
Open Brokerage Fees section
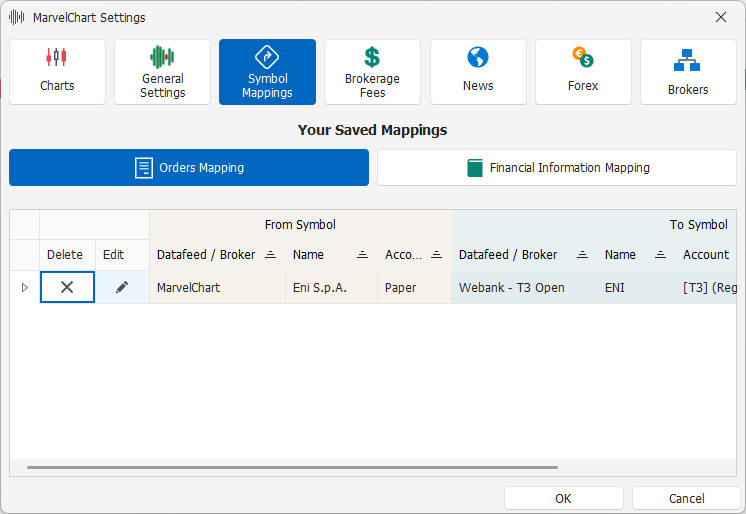(x=373, y=72)
